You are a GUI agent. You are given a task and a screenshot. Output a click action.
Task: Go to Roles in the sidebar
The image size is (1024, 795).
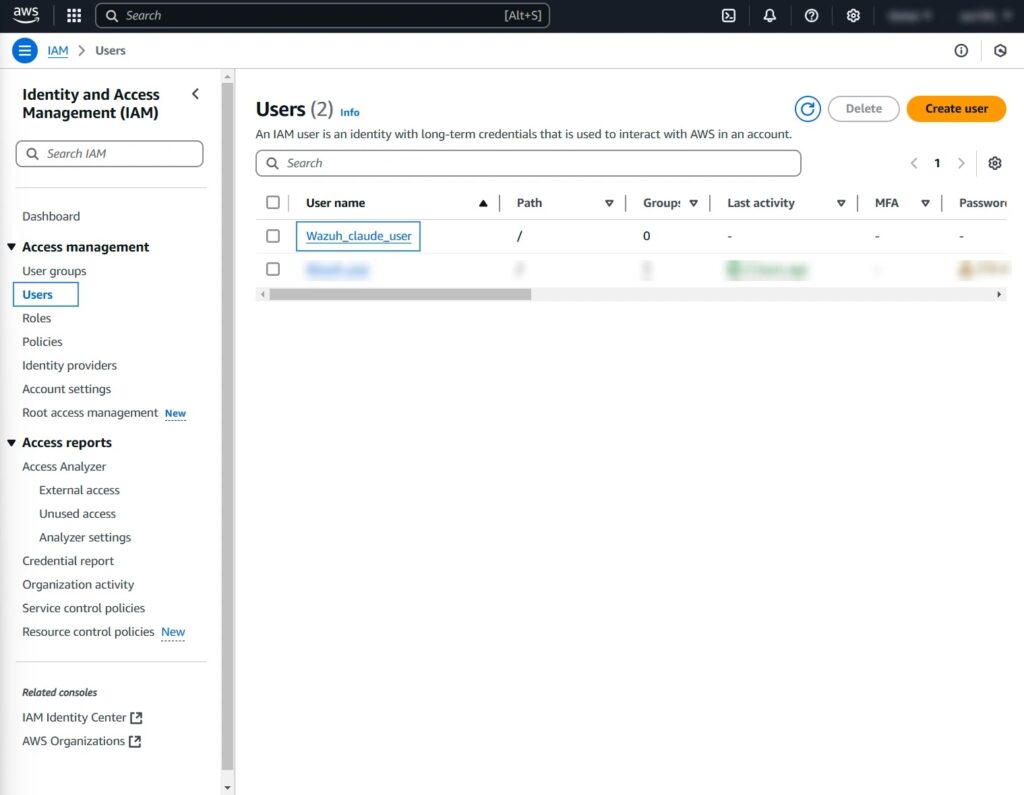37,318
